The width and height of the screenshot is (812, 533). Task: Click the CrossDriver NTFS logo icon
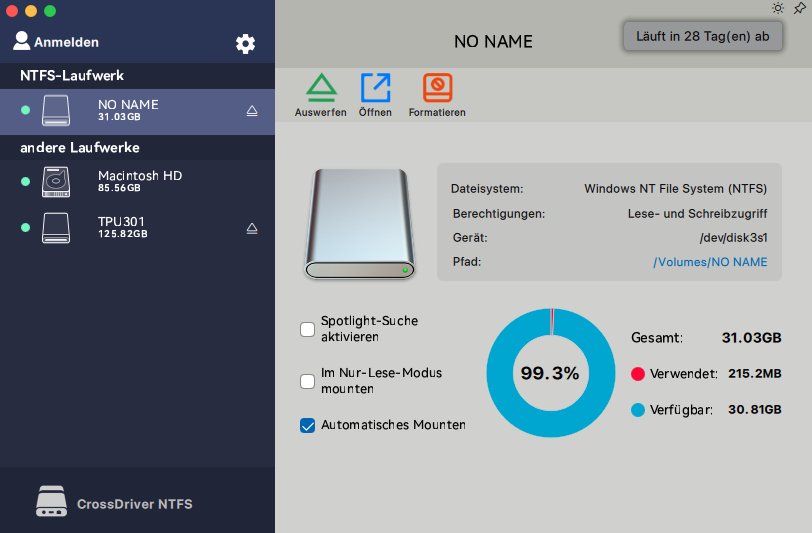51,501
